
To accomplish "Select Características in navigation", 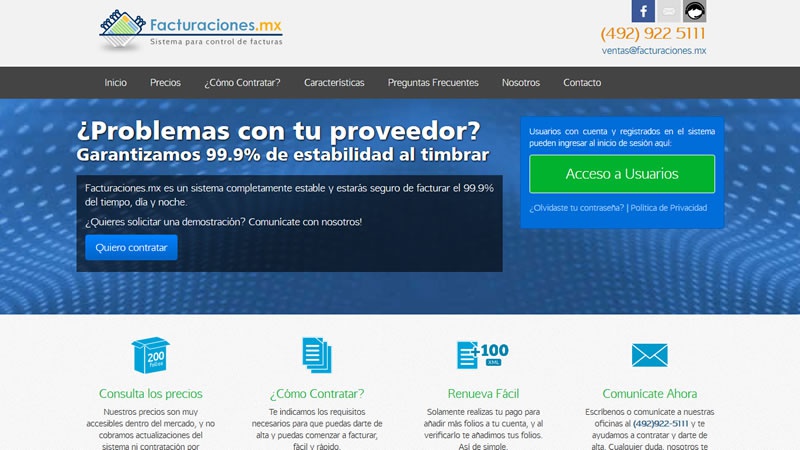I will click(334, 83).
